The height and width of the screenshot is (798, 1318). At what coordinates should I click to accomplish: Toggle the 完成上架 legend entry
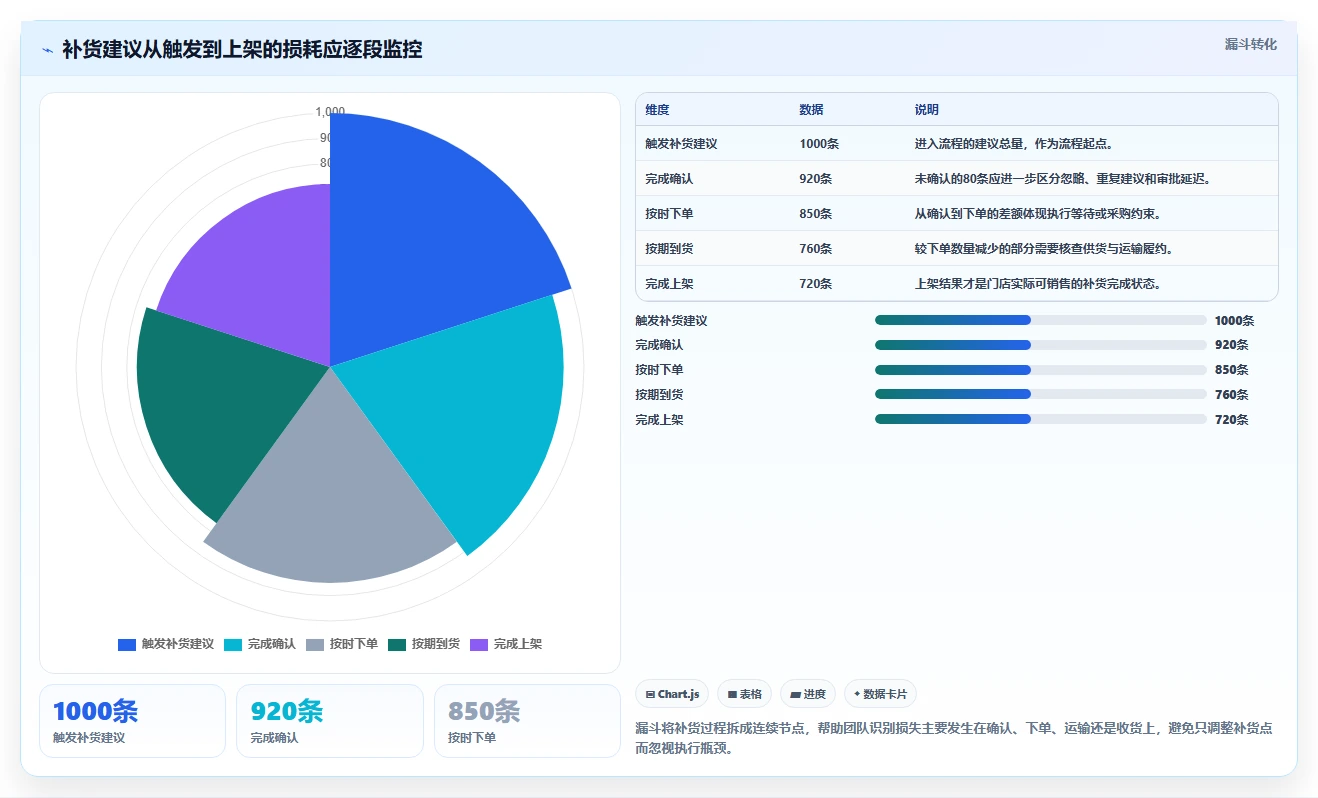point(506,645)
